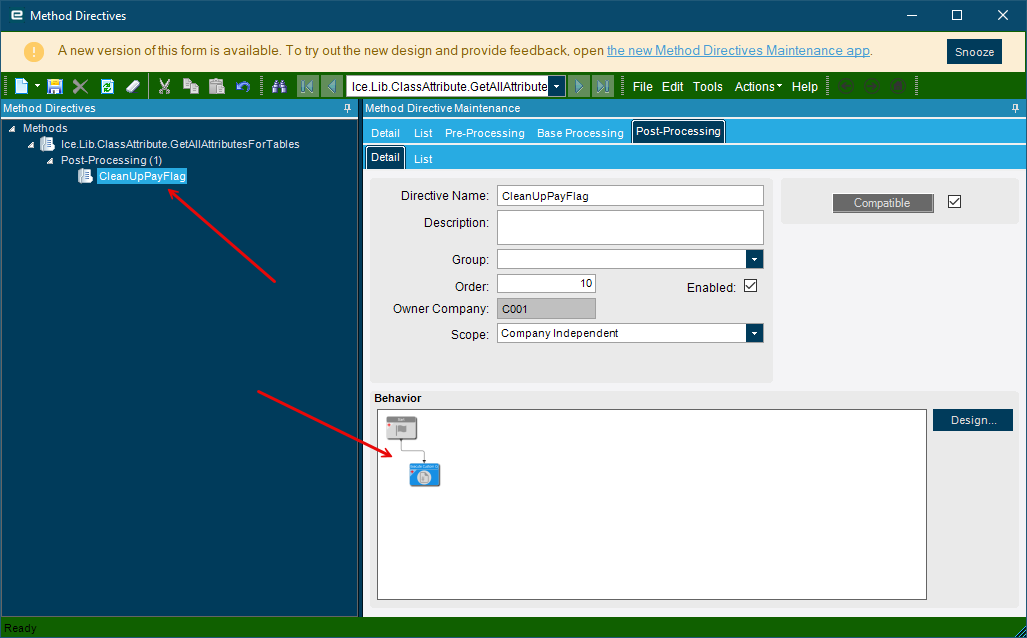Click the Start flag node in Behavior
1027x638 pixels.
(401, 428)
